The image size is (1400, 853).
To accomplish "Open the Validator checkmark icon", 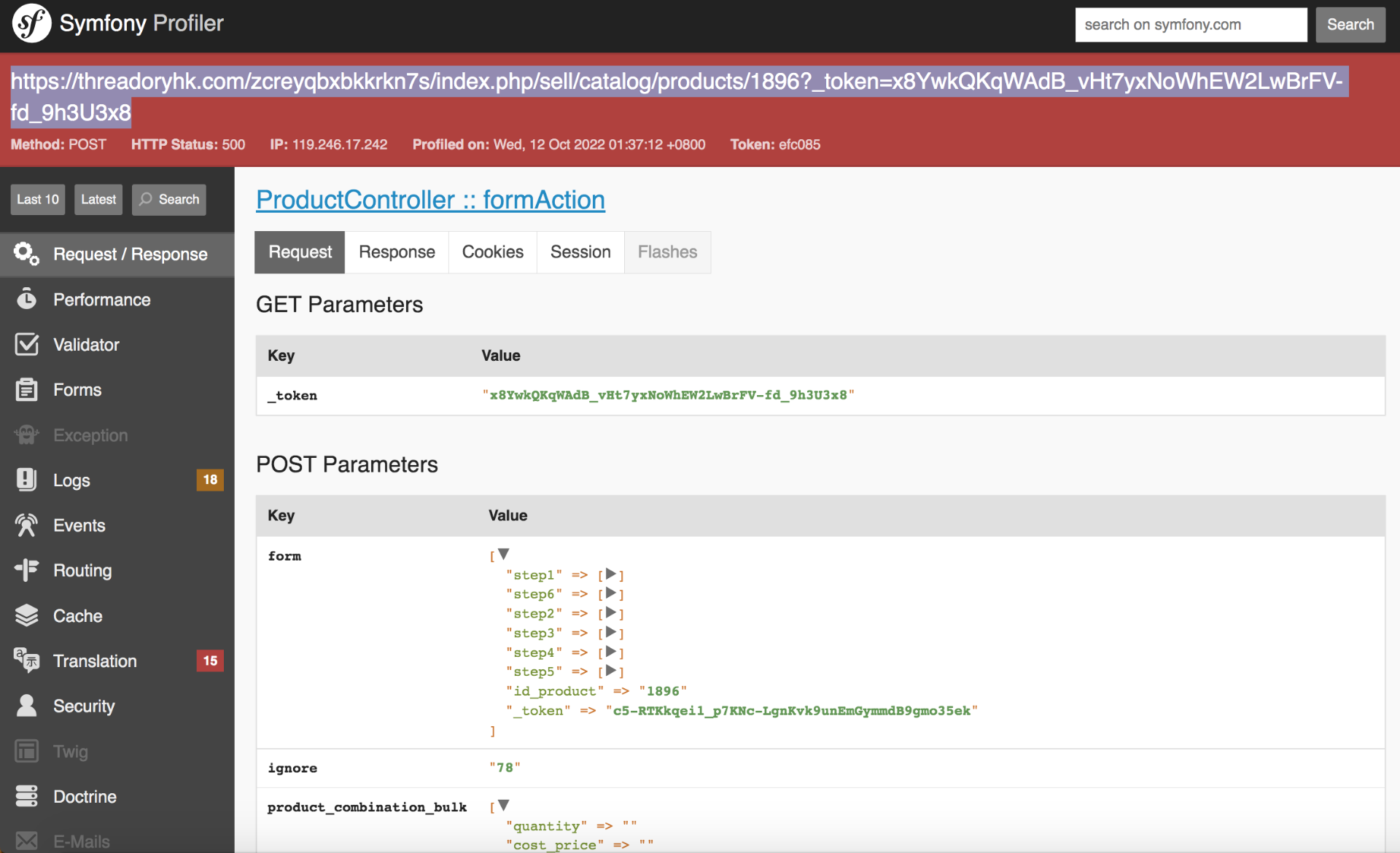I will (x=27, y=344).
